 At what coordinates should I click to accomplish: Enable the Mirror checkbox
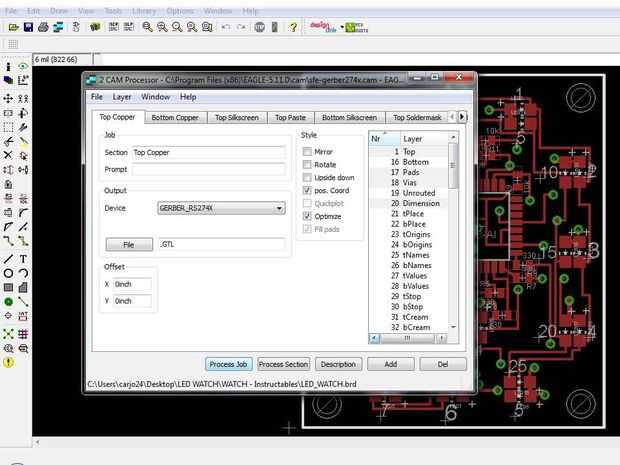pyautogui.click(x=308, y=151)
